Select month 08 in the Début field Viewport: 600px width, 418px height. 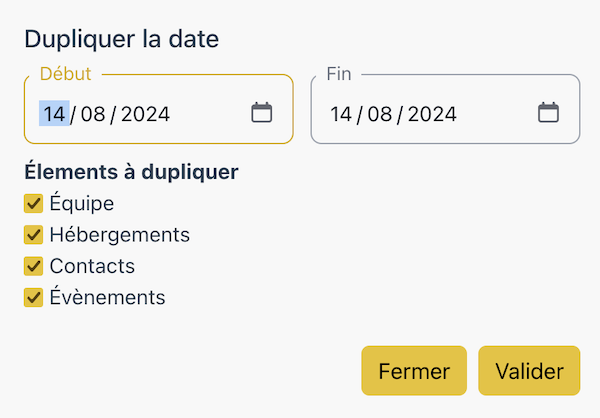pos(93,114)
